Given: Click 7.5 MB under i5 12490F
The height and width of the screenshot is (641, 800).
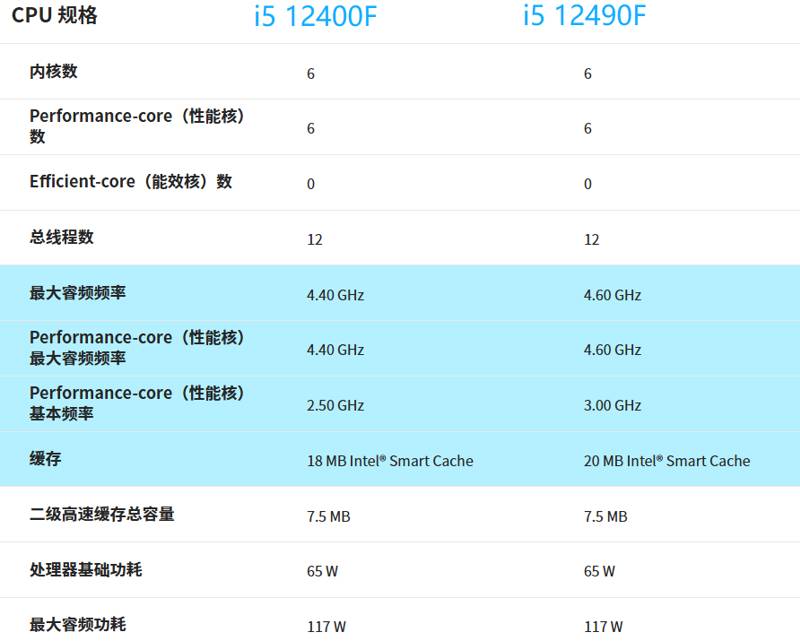Looking at the screenshot, I should tap(605, 516).
